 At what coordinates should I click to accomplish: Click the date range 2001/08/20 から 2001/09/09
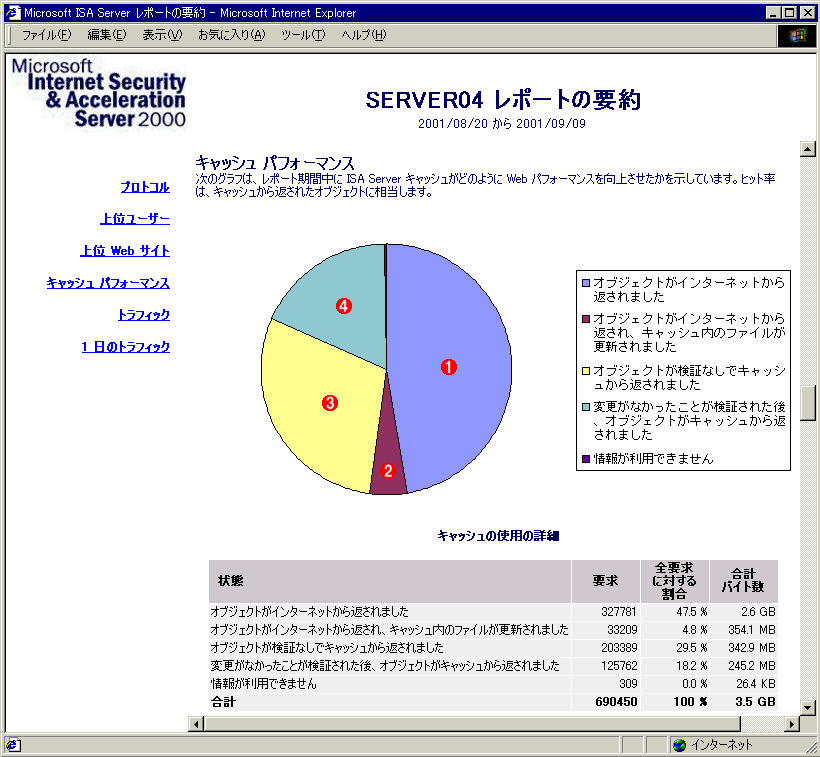(502, 124)
